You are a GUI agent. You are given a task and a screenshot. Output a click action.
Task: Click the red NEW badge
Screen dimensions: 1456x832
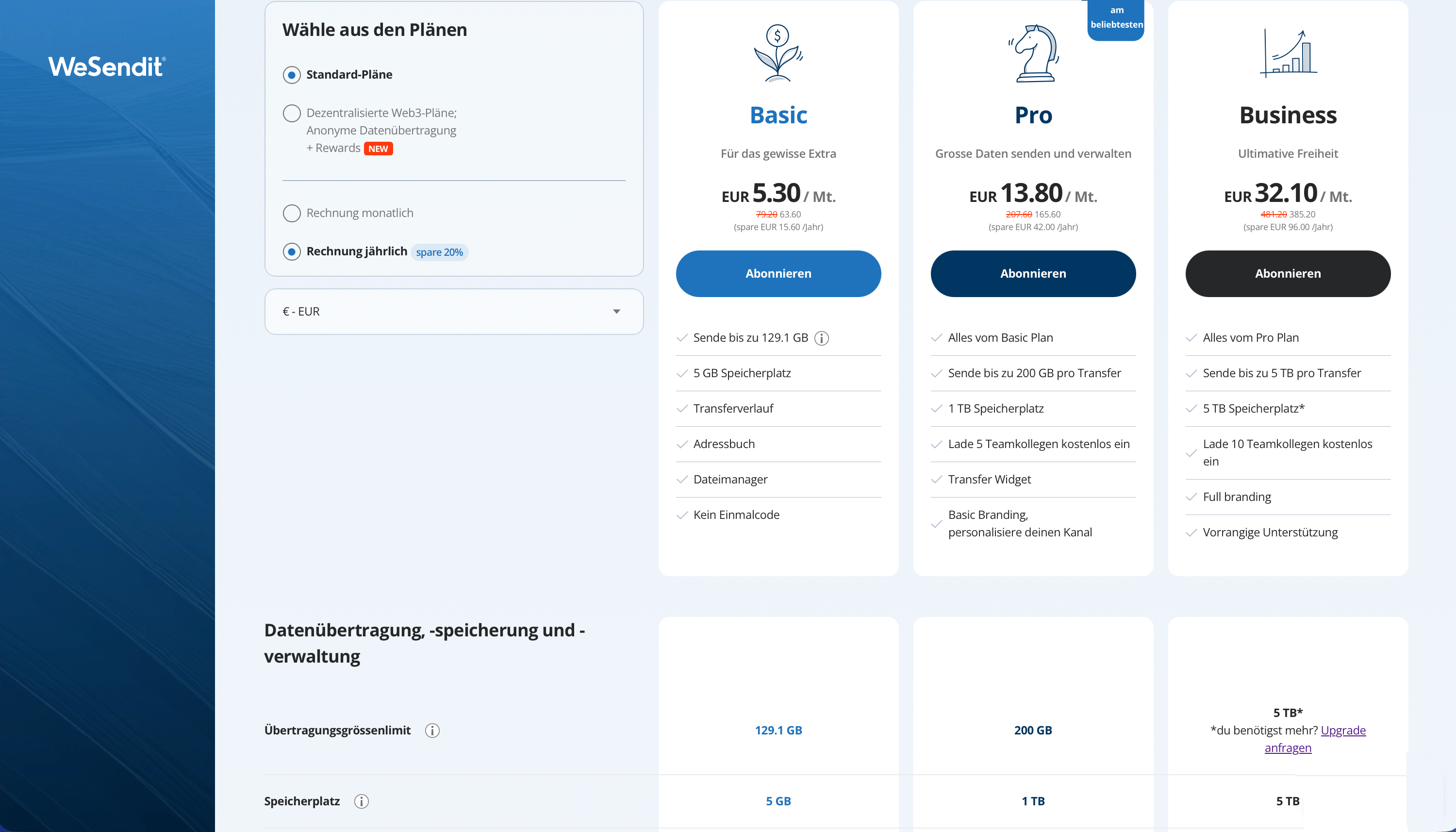378,149
